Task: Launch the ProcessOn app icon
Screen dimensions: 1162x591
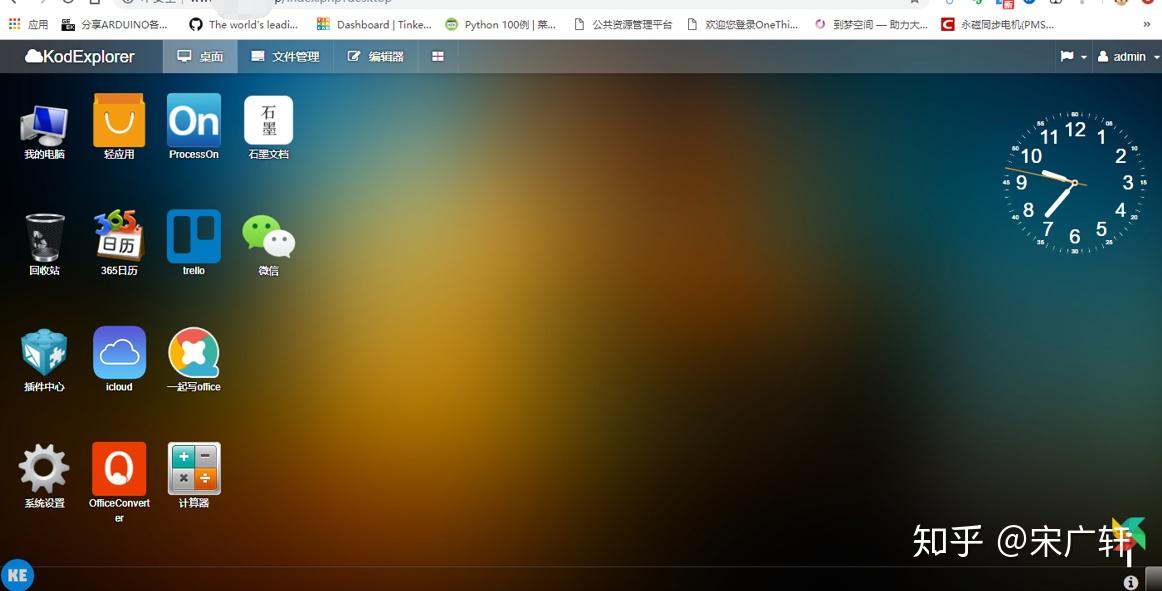Action: click(193, 120)
